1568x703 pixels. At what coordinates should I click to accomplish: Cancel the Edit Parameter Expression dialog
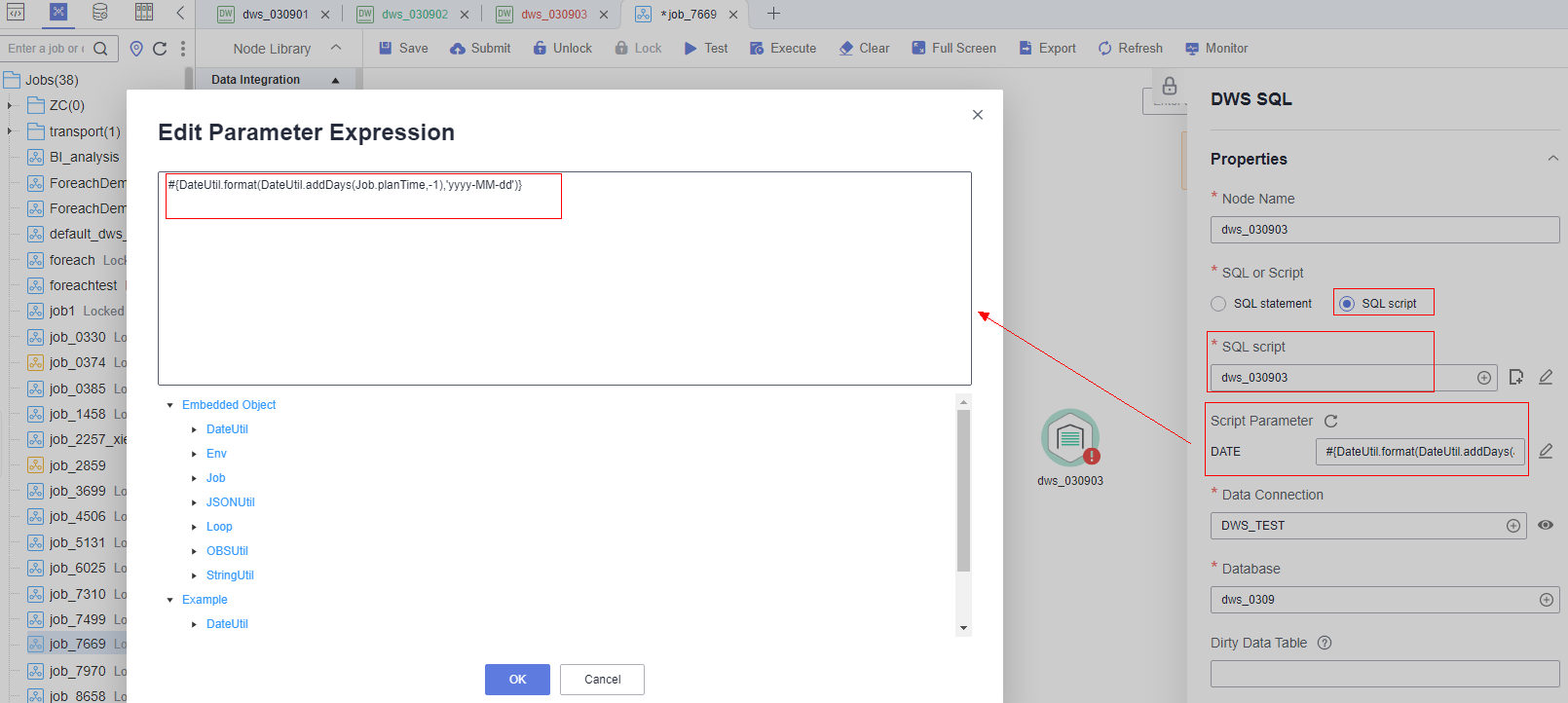click(x=602, y=680)
